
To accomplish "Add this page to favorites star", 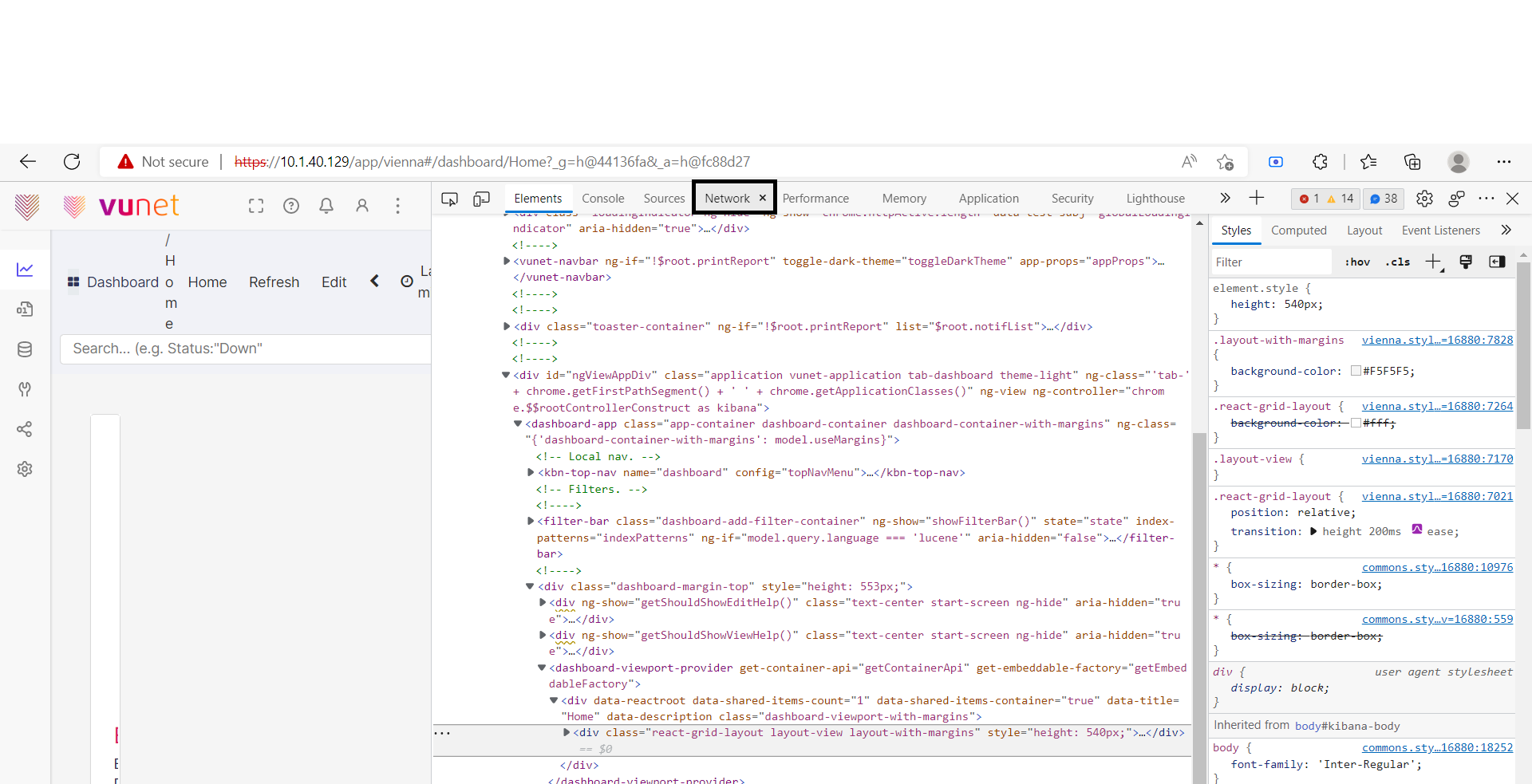I will pos(1226,162).
